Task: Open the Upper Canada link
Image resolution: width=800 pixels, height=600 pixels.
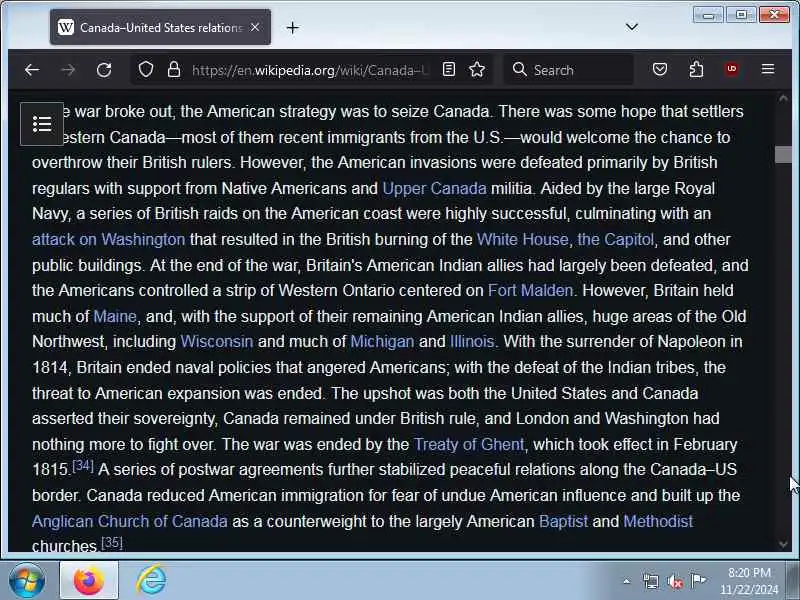Action: coord(434,188)
